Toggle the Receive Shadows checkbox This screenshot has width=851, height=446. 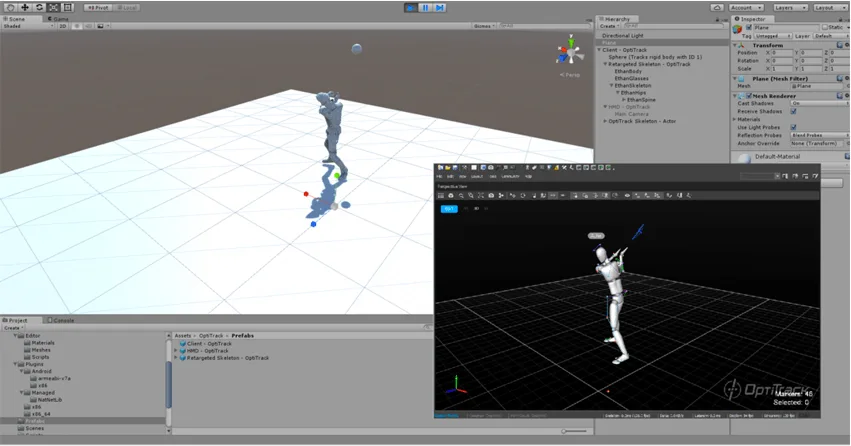coord(793,111)
